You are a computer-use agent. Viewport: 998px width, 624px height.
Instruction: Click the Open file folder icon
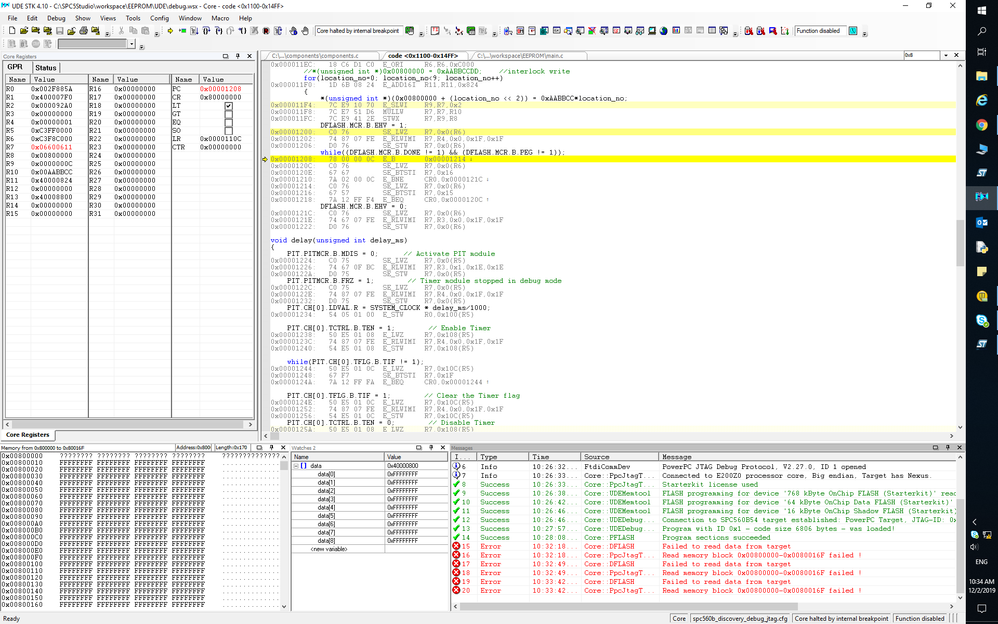pyautogui.click(x=24, y=31)
